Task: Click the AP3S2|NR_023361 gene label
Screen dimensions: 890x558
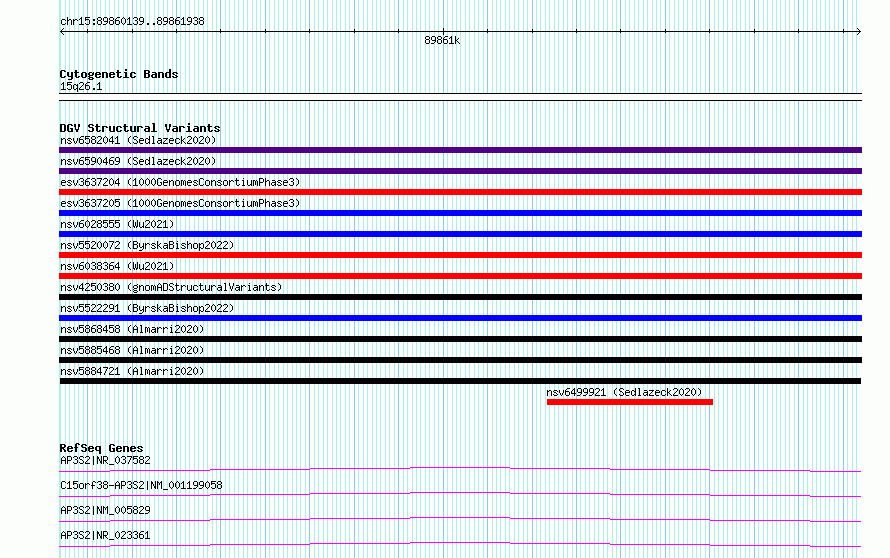Action: tap(105, 535)
